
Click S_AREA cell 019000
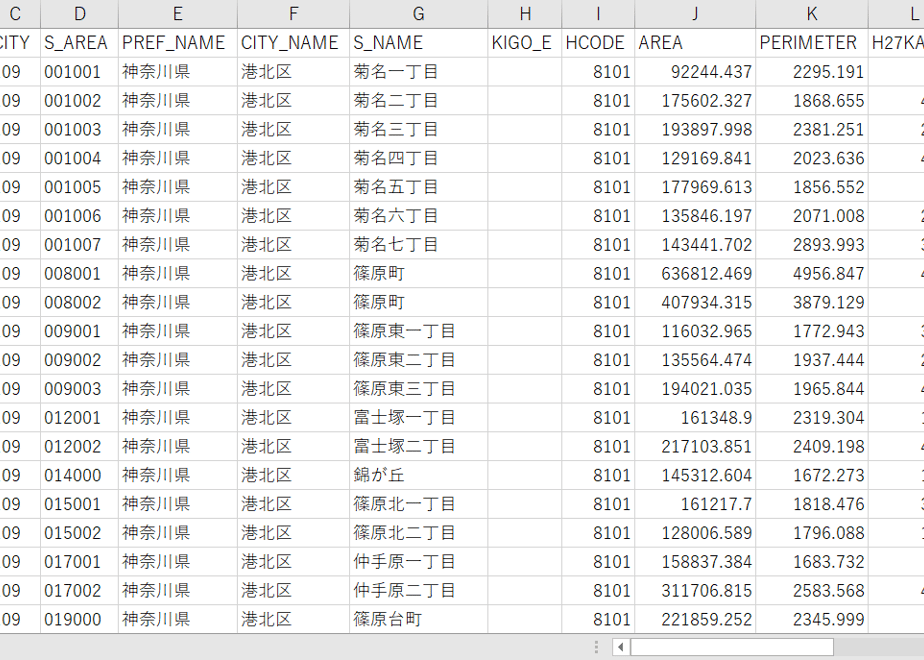pos(80,620)
